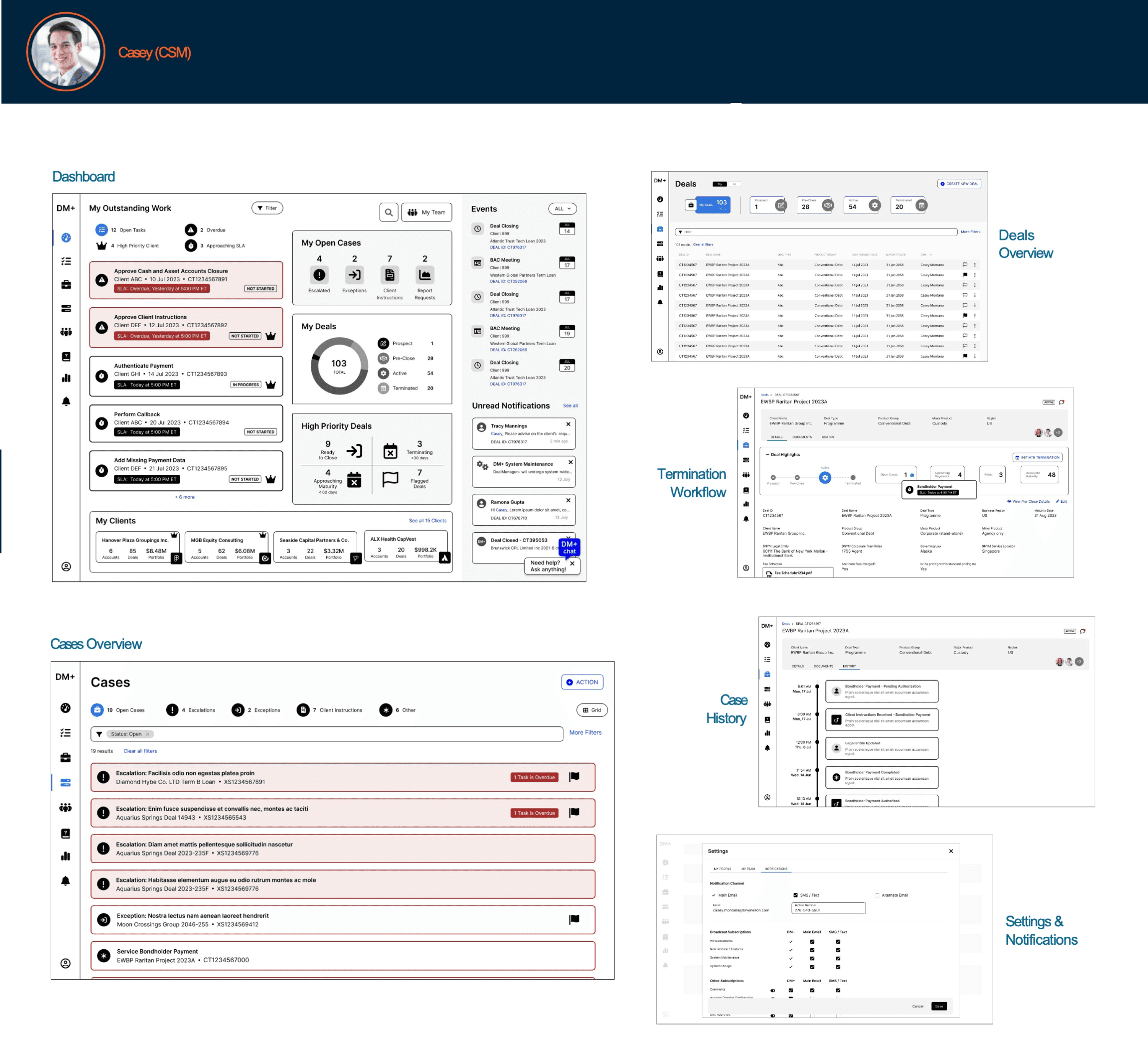
Task: Toggle Announcements SMS / Text checkbox
Action: point(838,942)
